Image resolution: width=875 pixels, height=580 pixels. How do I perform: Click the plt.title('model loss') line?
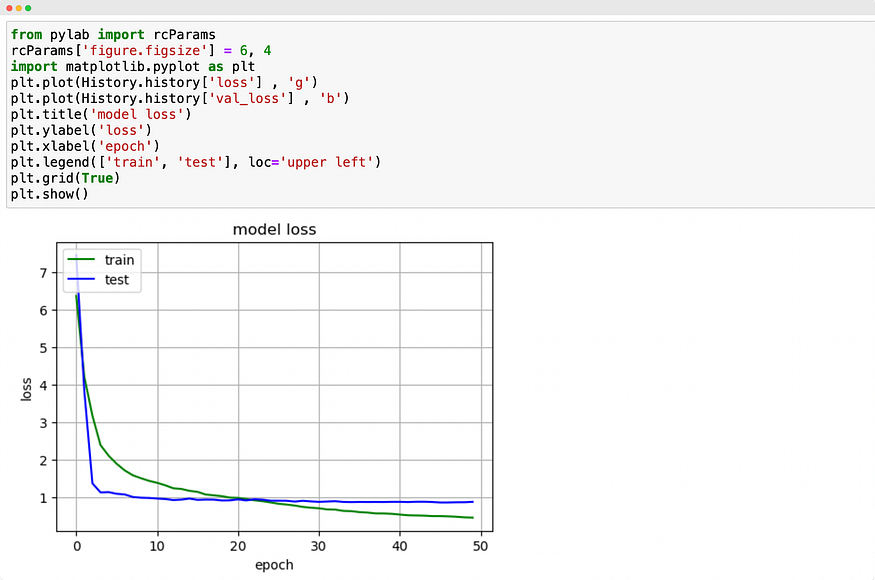point(101,114)
